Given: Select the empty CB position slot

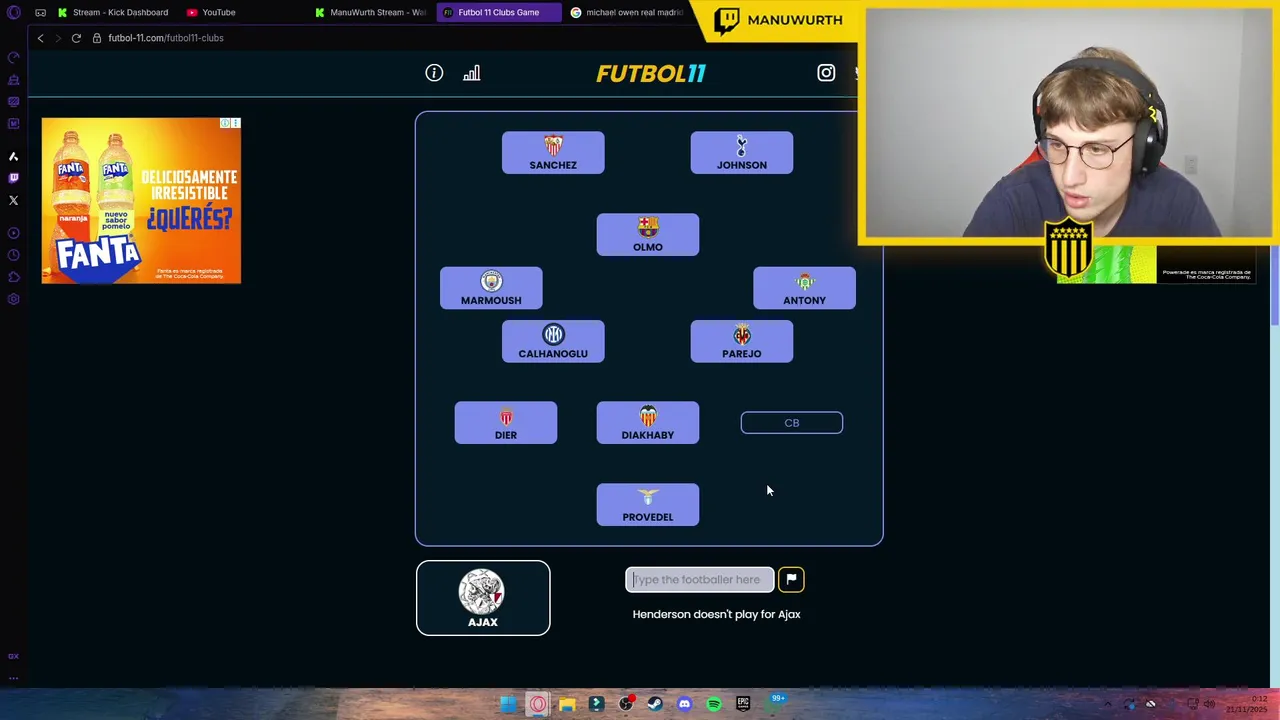Looking at the screenshot, I should pyautogui.click(x=792, y=423).
